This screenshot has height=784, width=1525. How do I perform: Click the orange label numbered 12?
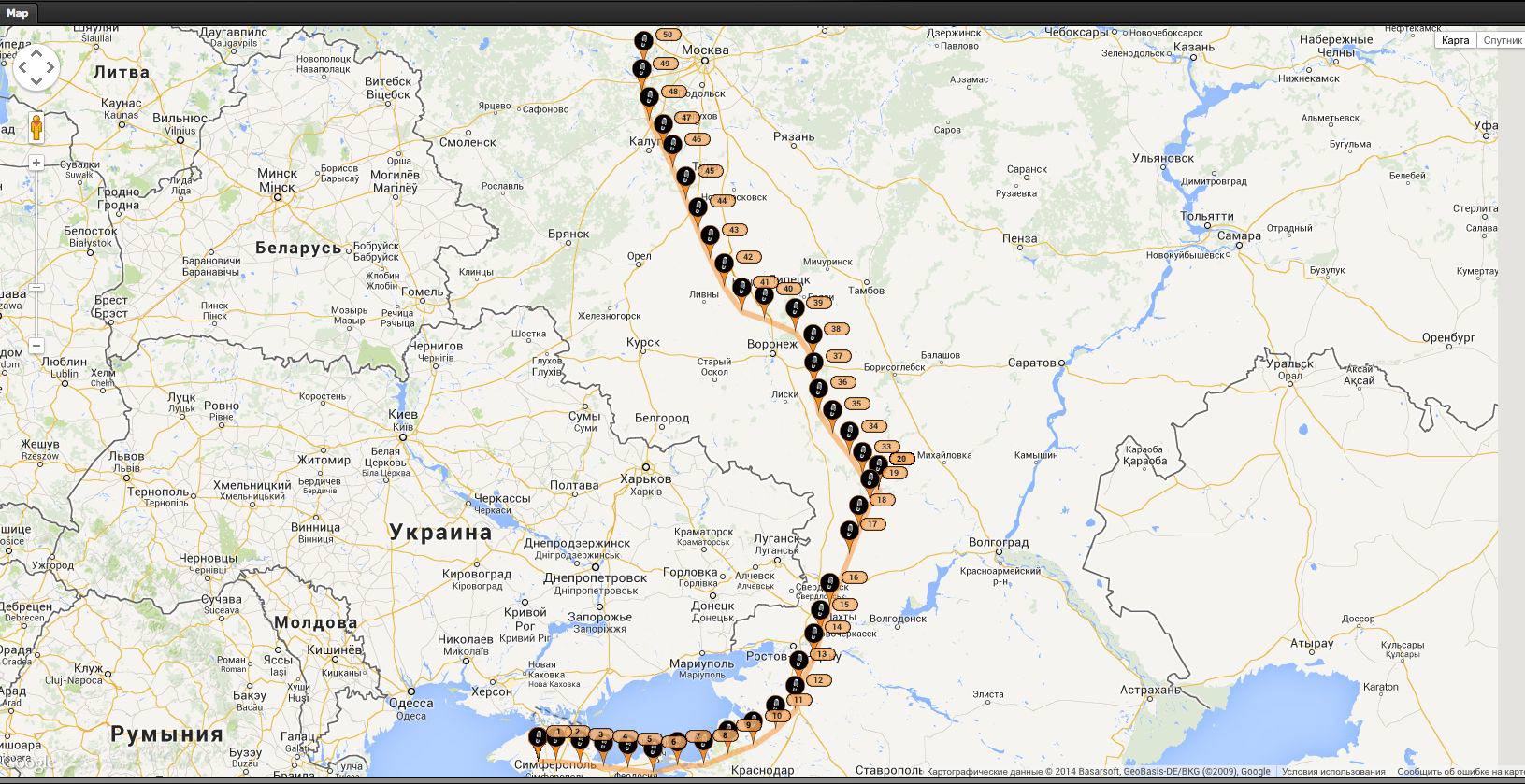click(x=818, y=680)
